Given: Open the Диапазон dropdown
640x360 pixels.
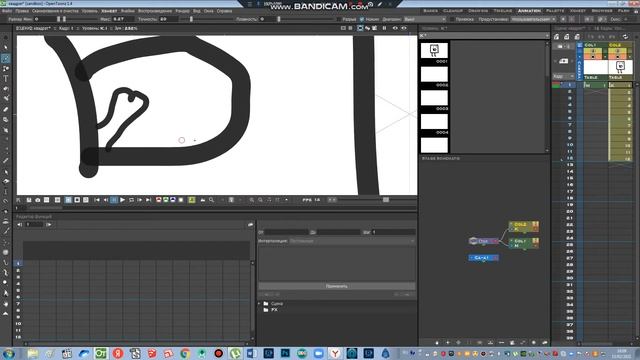Looking at the screenshot, I should 425,19.
